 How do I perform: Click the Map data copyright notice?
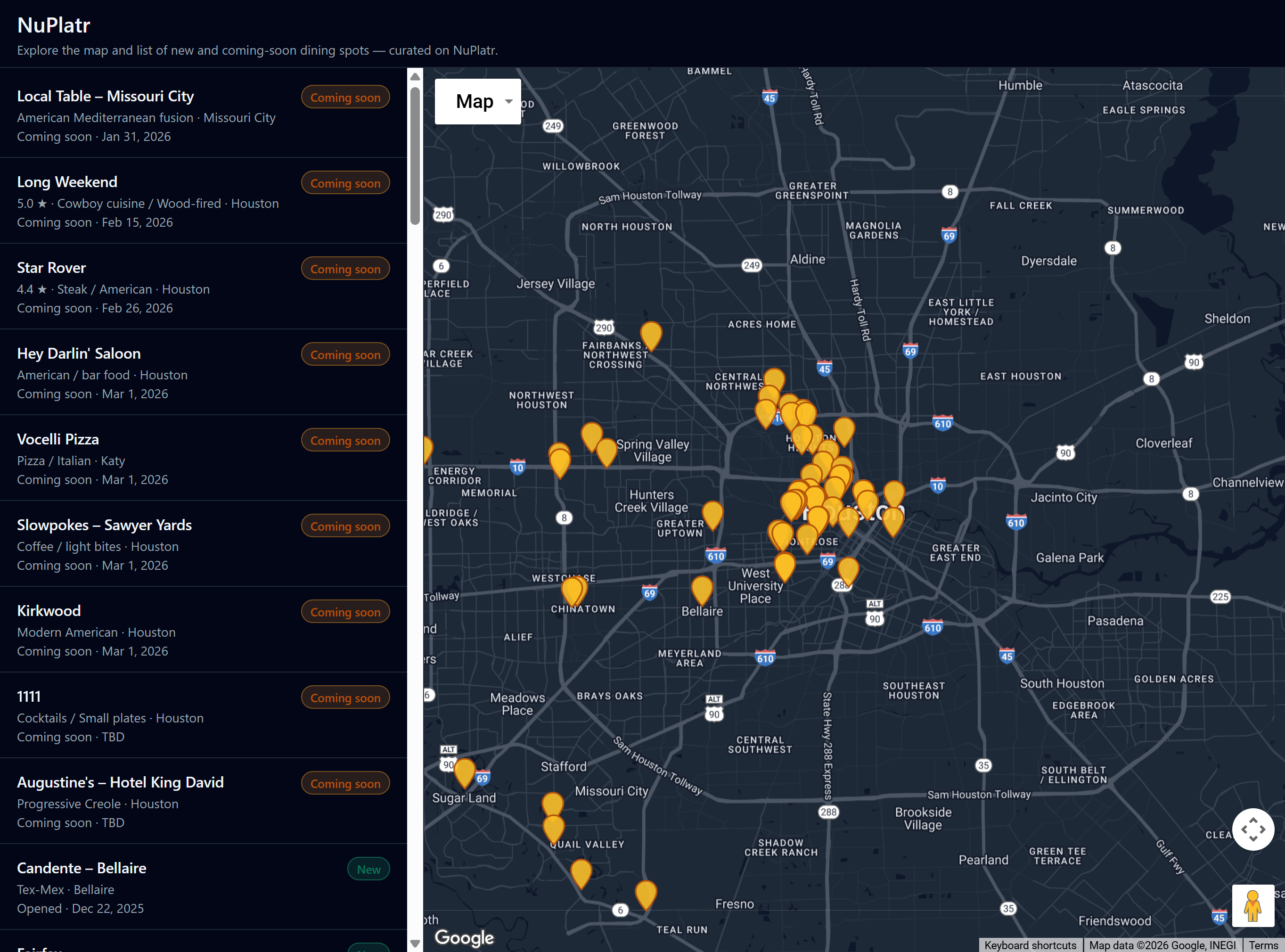click(x=1163, y=945)
